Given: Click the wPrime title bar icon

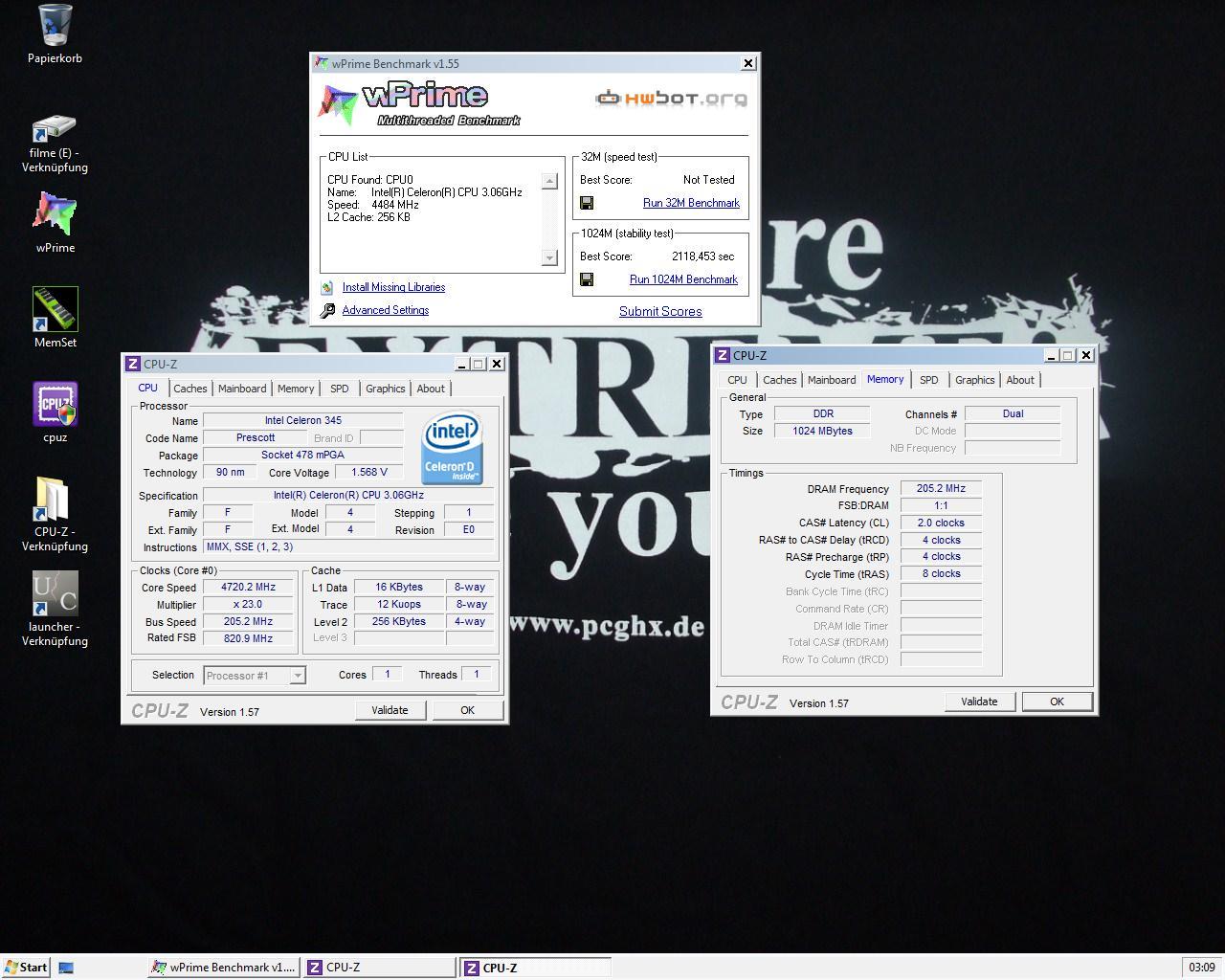Looking at the screenshot, I should (322, 63).
